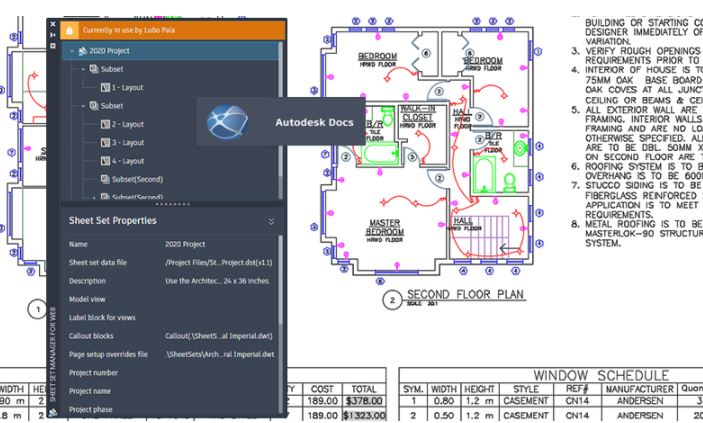
Task: Open the palette properties menu icon
Action: point(53,46)
